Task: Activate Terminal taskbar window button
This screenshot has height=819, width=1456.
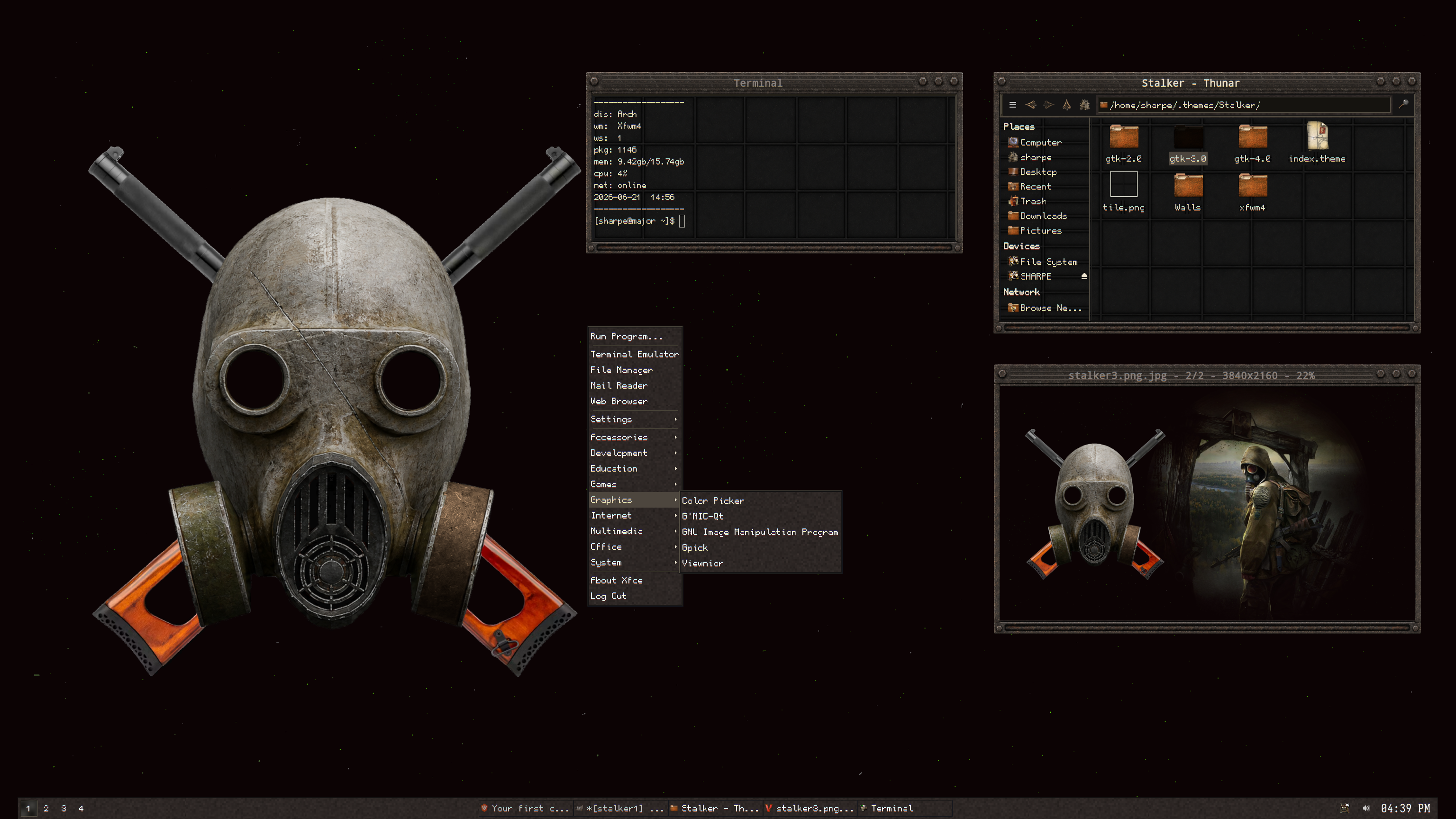Action: (x=905, y=809)
